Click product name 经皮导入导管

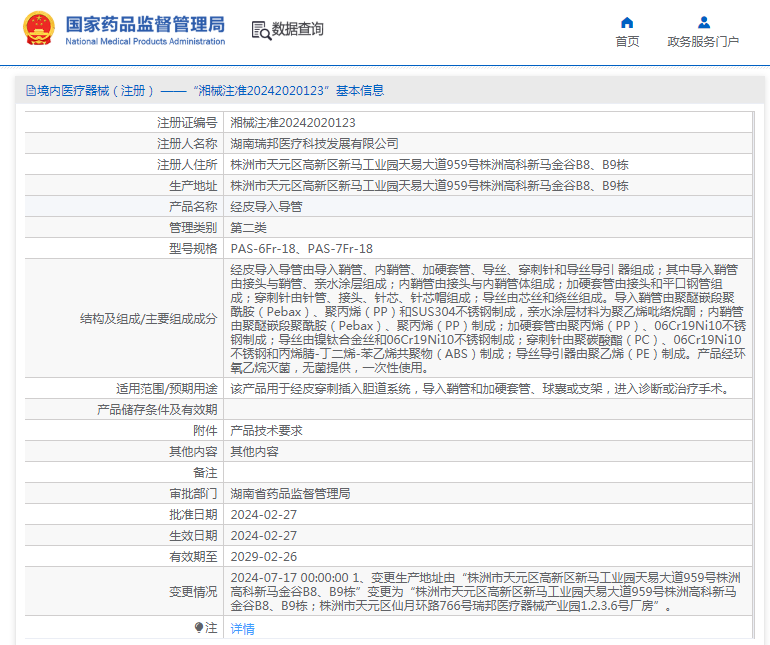[266, 206]
